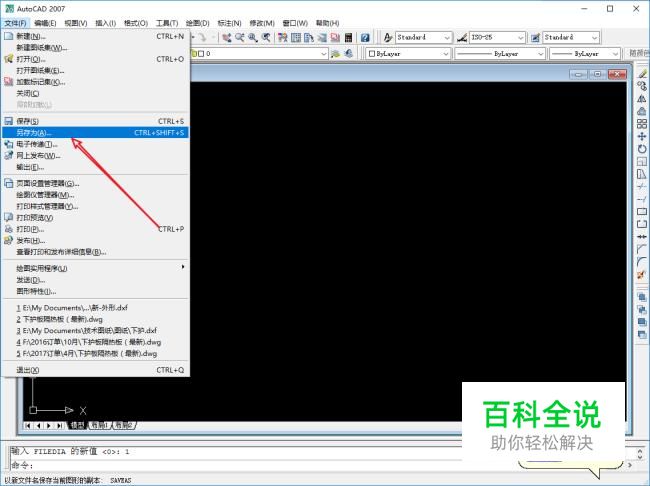Choose 打开(O)... menu entry
Image resolution: width=650 pixels, height=486 pixels.
(x=95, y=59)
